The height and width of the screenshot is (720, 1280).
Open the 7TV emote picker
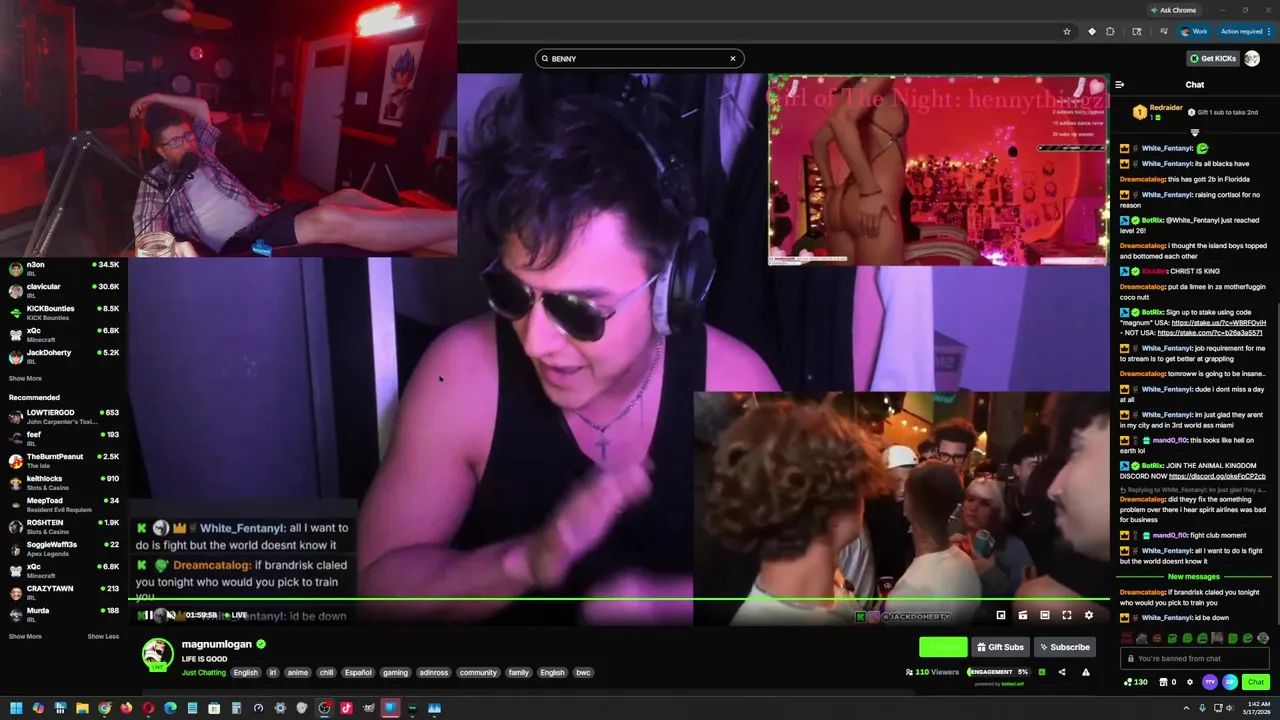coord(1210,682)
